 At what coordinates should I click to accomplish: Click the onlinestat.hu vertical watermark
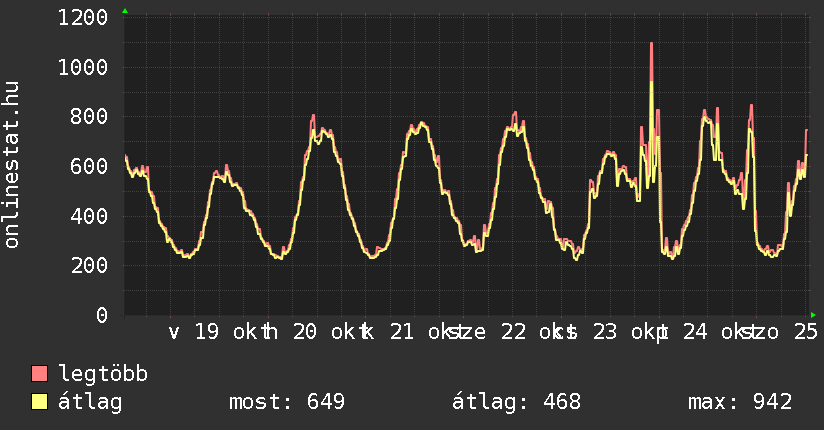point(13,166)
